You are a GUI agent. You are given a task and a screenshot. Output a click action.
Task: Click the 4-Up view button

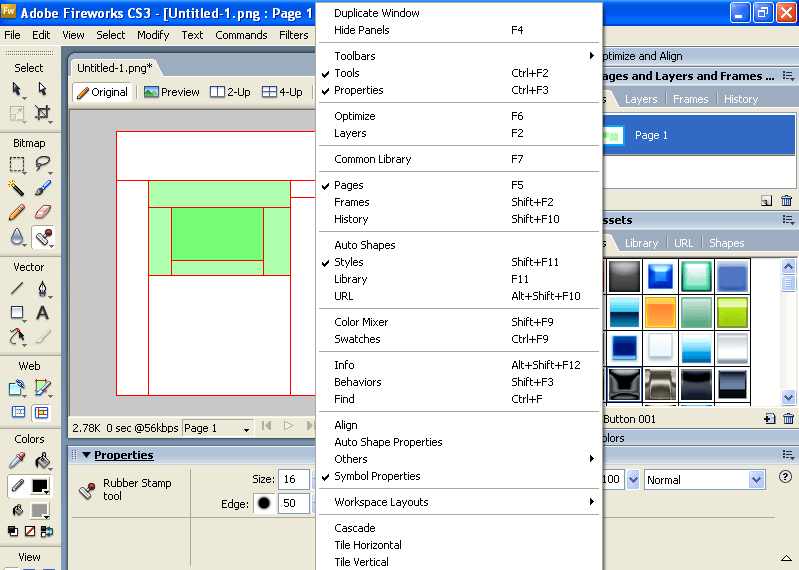click(282, 92)
